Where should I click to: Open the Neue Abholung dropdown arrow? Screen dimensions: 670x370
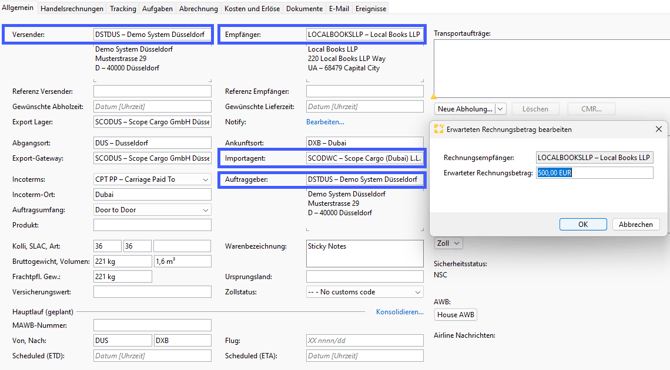point(501,109)
